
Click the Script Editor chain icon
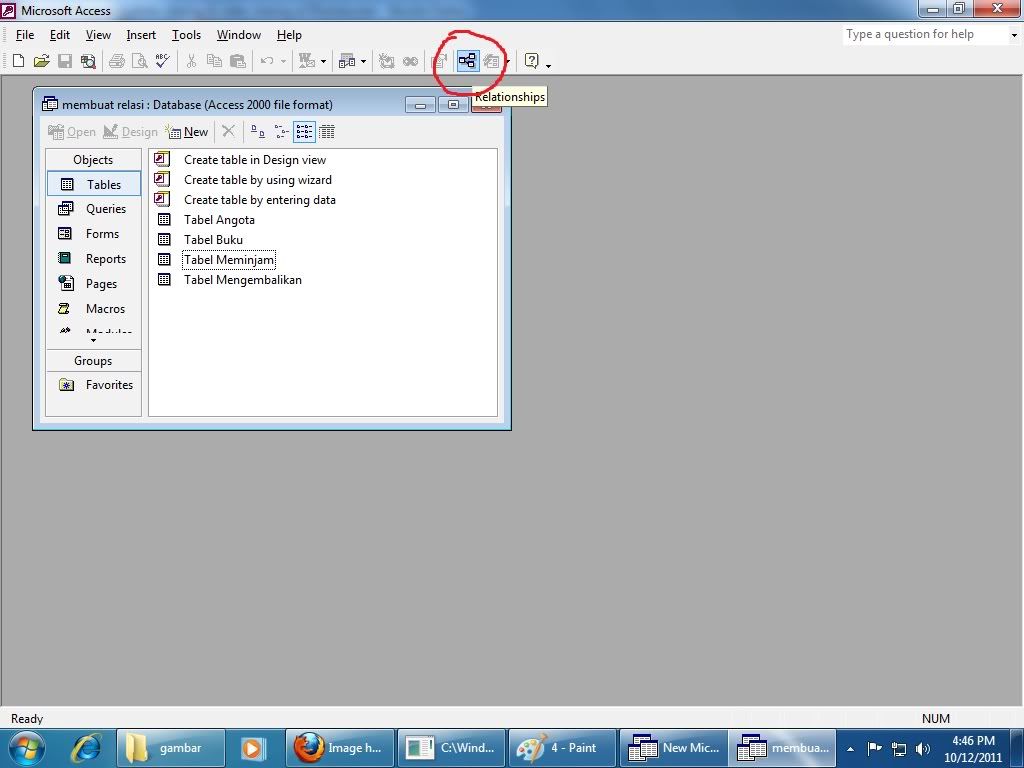click(x=410, y=61)
